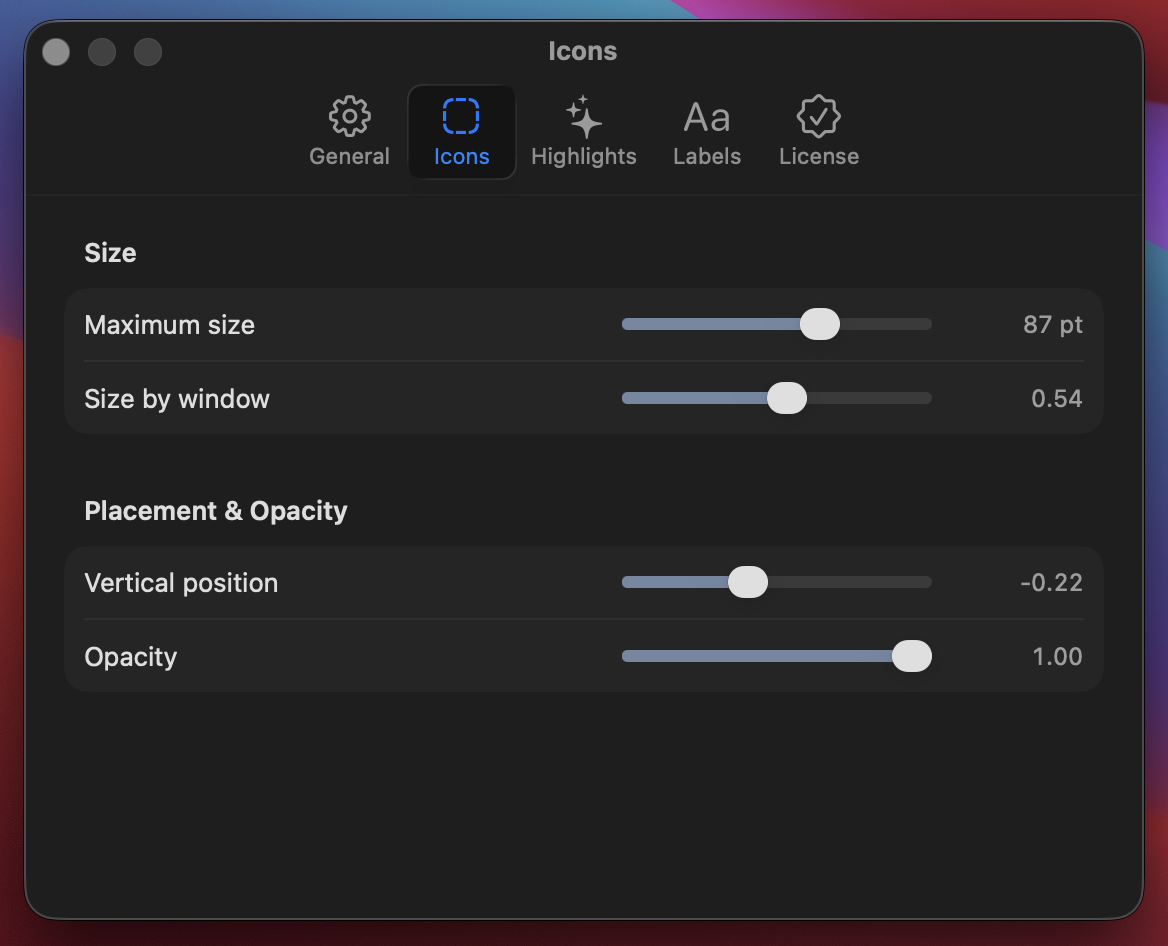Viewport: 1168px width, 946px height.
Task: Click the Size section heading
Action: 110,253
